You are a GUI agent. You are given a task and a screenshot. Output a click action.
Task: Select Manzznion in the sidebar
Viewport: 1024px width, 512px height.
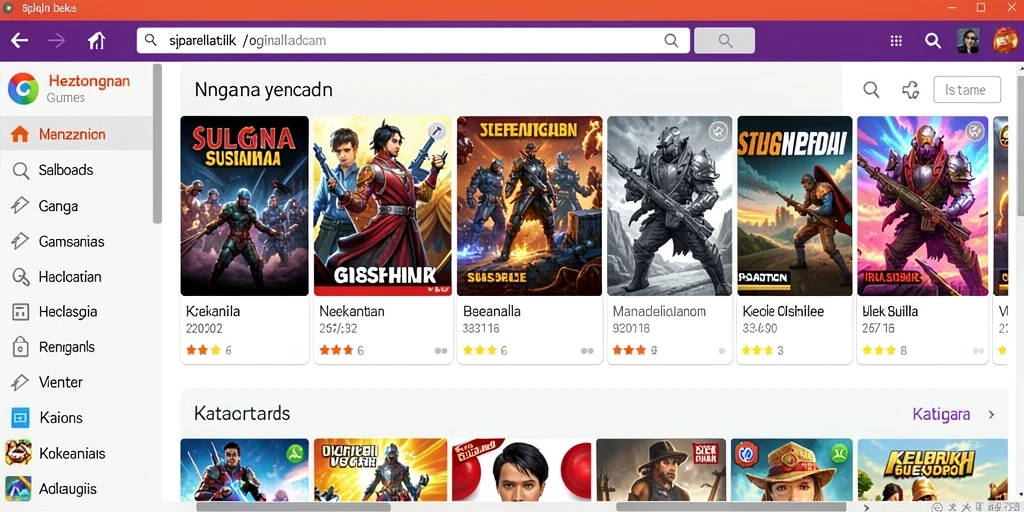click(76, 135)
